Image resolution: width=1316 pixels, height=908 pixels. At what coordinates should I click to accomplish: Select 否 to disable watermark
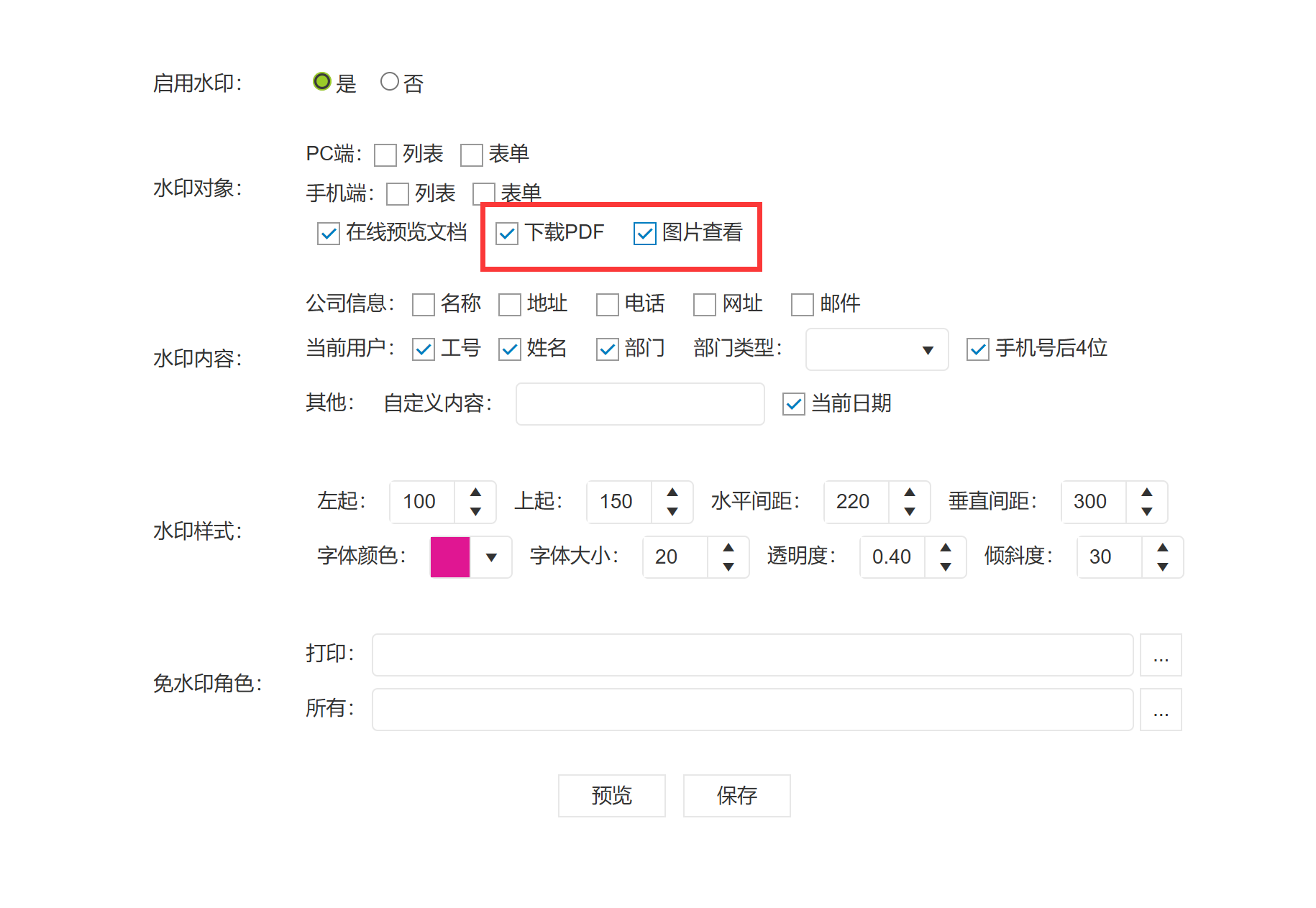(390, 82)
